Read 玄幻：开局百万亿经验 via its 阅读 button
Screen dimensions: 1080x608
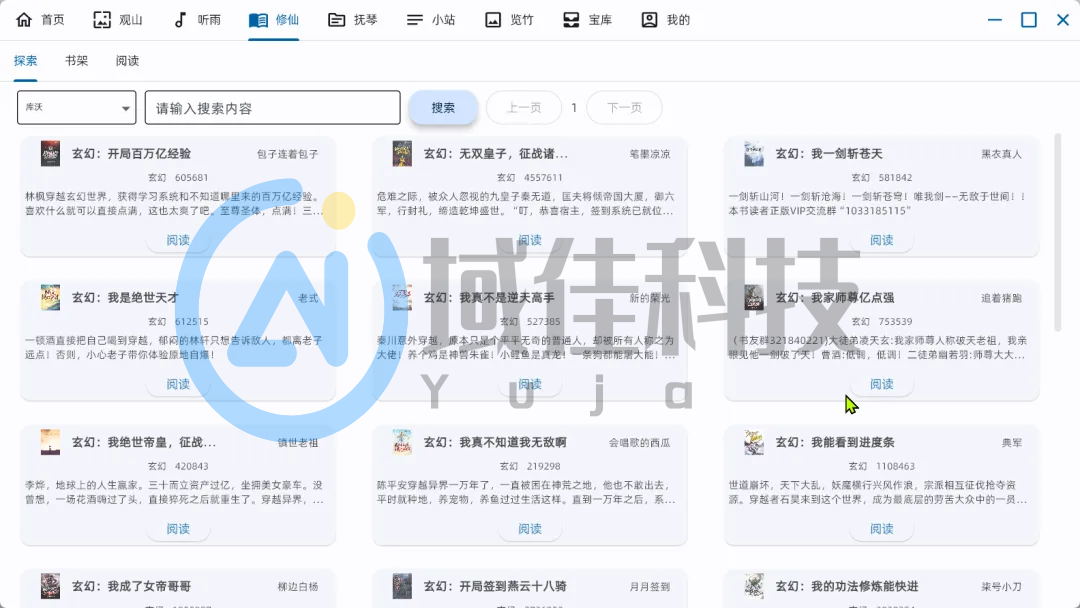click(x=178, y=240)
